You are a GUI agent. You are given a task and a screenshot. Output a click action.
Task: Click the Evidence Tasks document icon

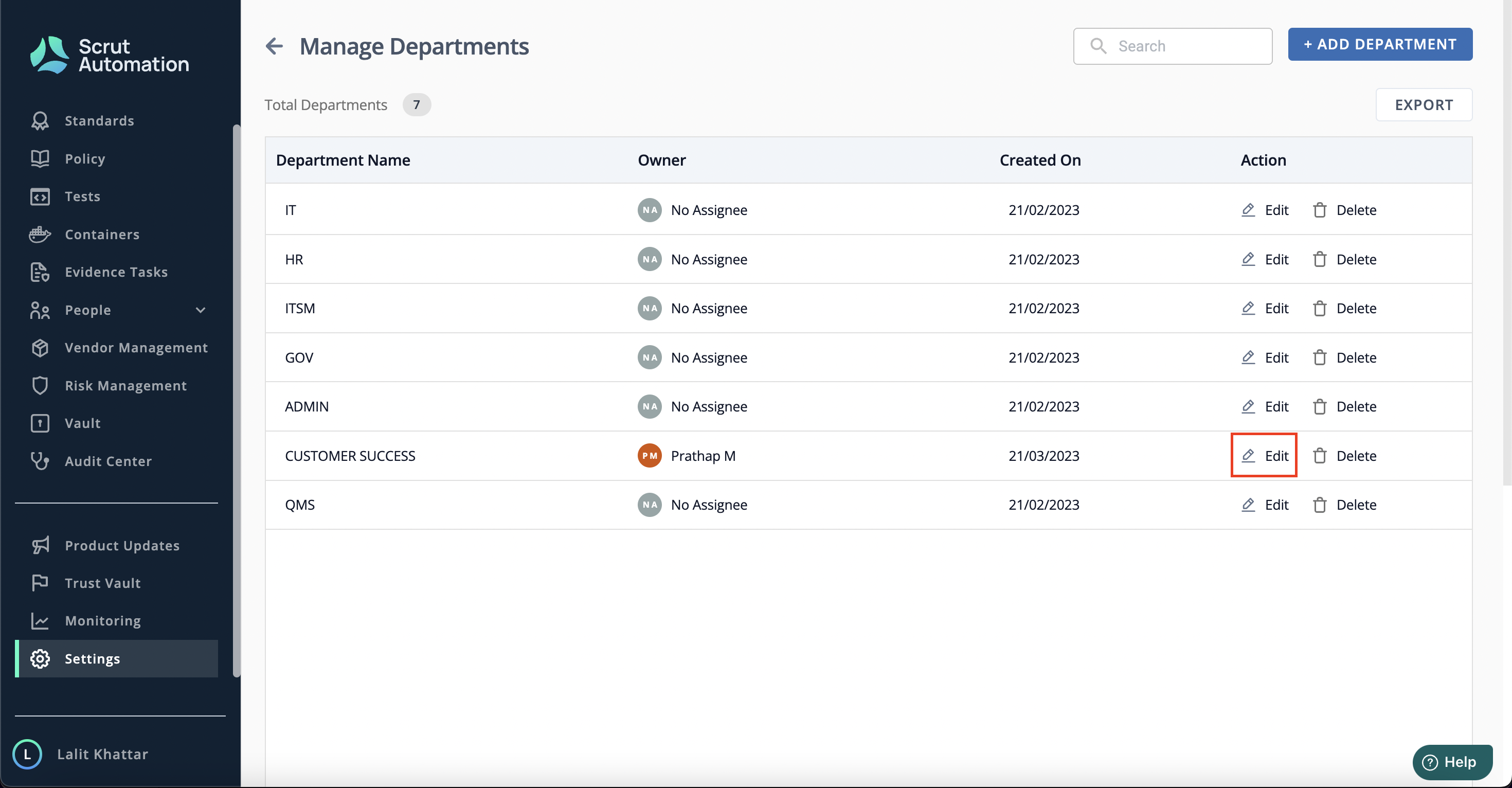pos(40,272)
